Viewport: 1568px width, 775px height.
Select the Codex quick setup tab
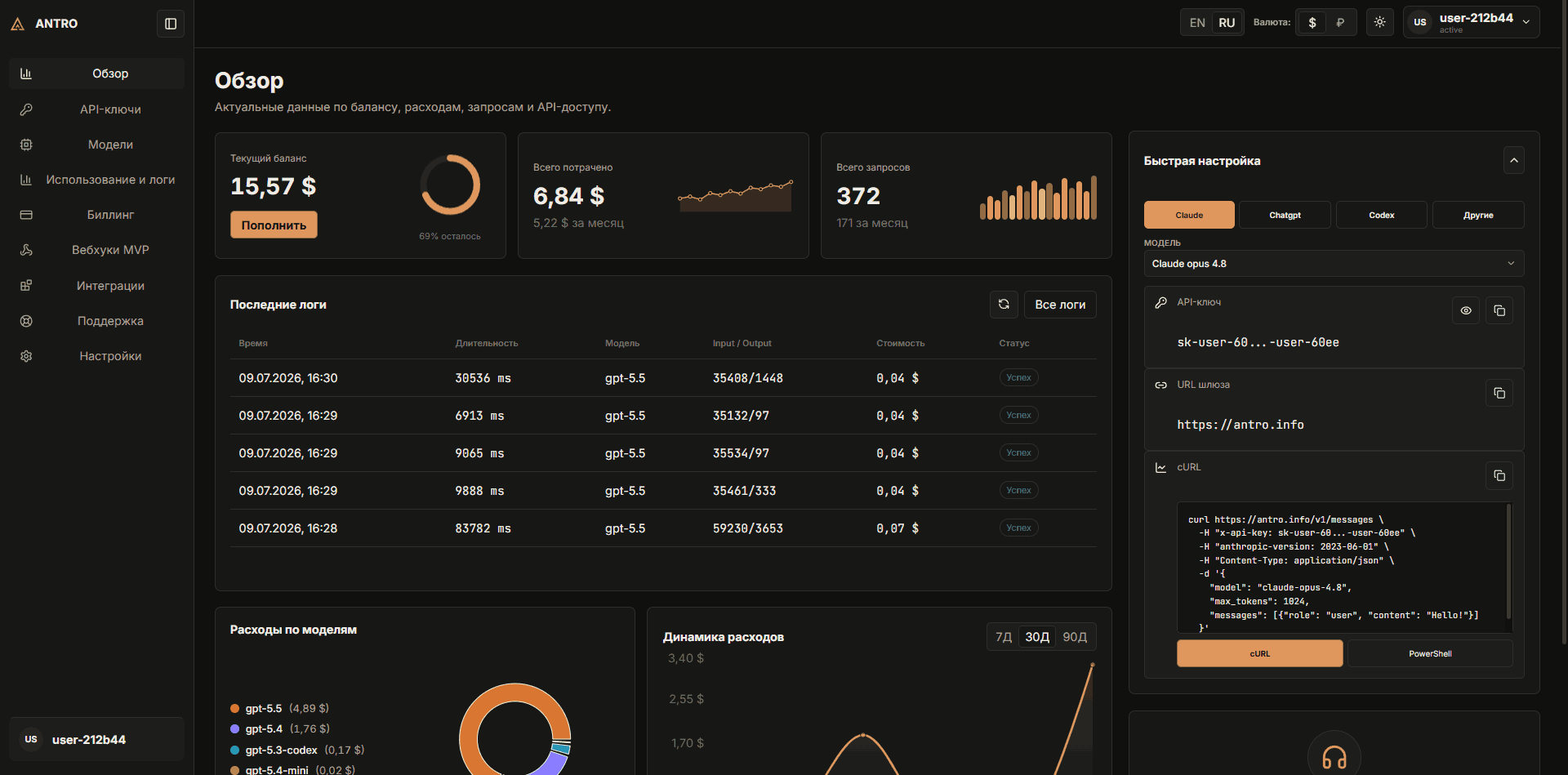pos(1382,215)
